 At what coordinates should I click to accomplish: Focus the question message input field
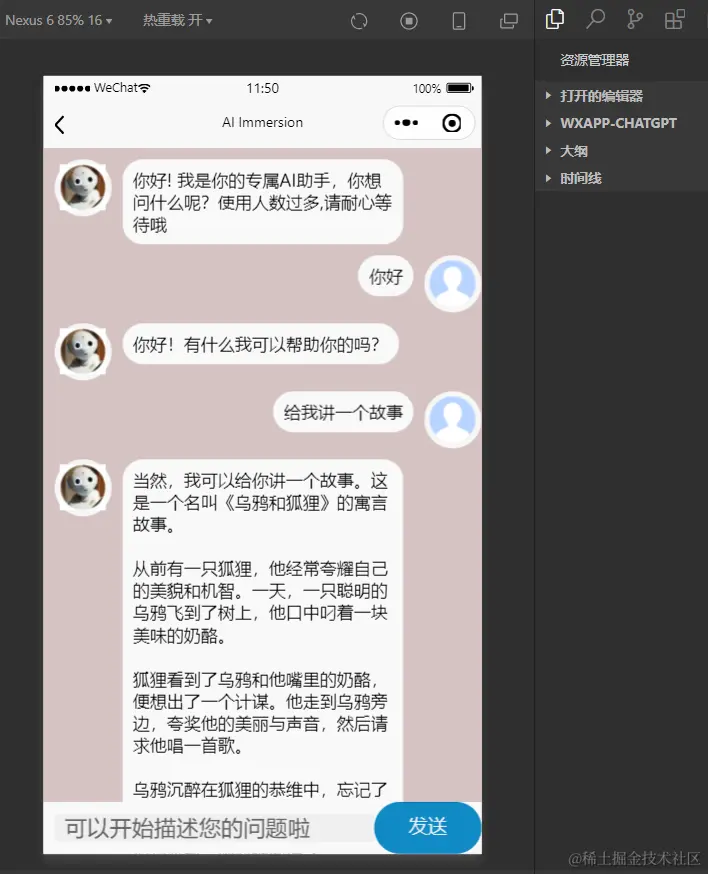coord(215,828)
